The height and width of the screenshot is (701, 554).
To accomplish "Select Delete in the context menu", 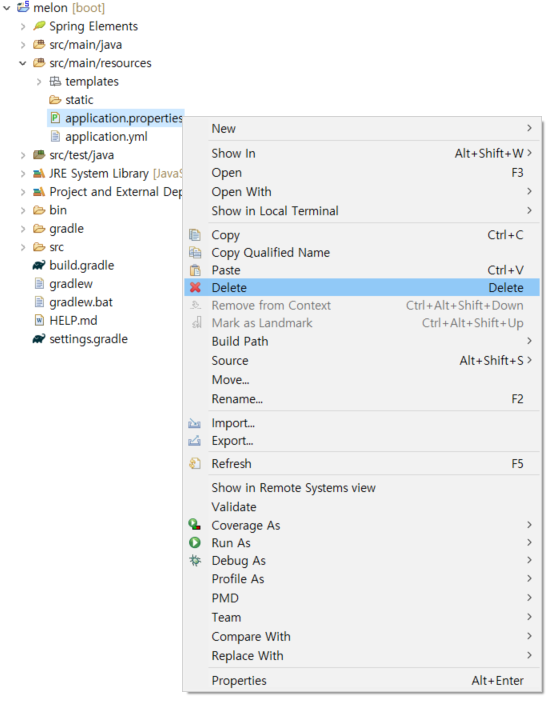I will 362,287.
